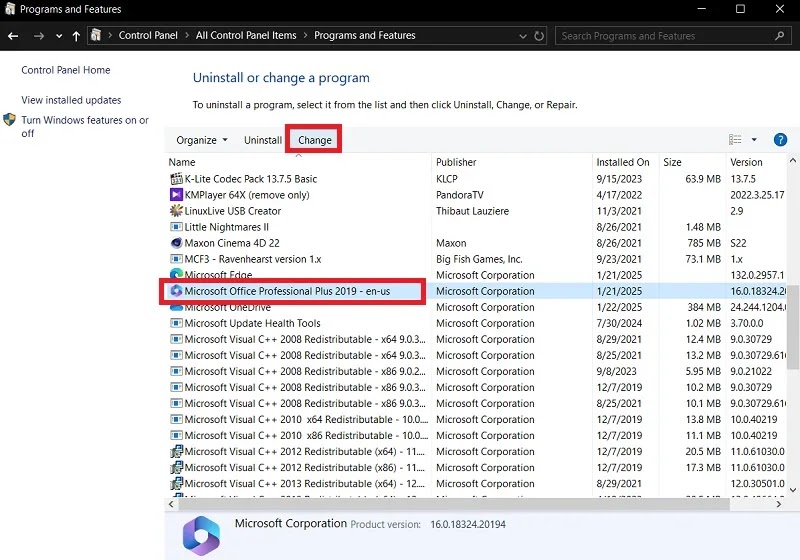The width and height of the screenshot is (800, 560).
Task: Select Visual C++ 2010 x64 Redistributable icon
Action: coord(176,419)
